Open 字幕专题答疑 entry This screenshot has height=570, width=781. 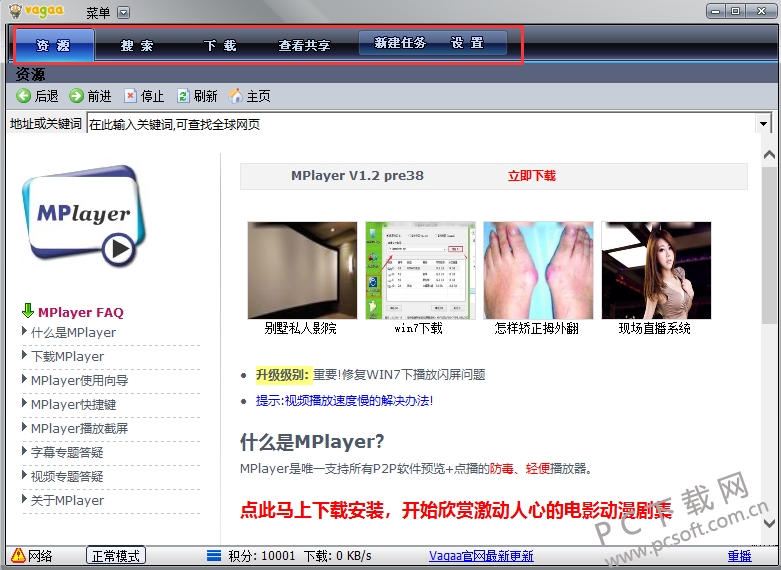pos(67,452)
